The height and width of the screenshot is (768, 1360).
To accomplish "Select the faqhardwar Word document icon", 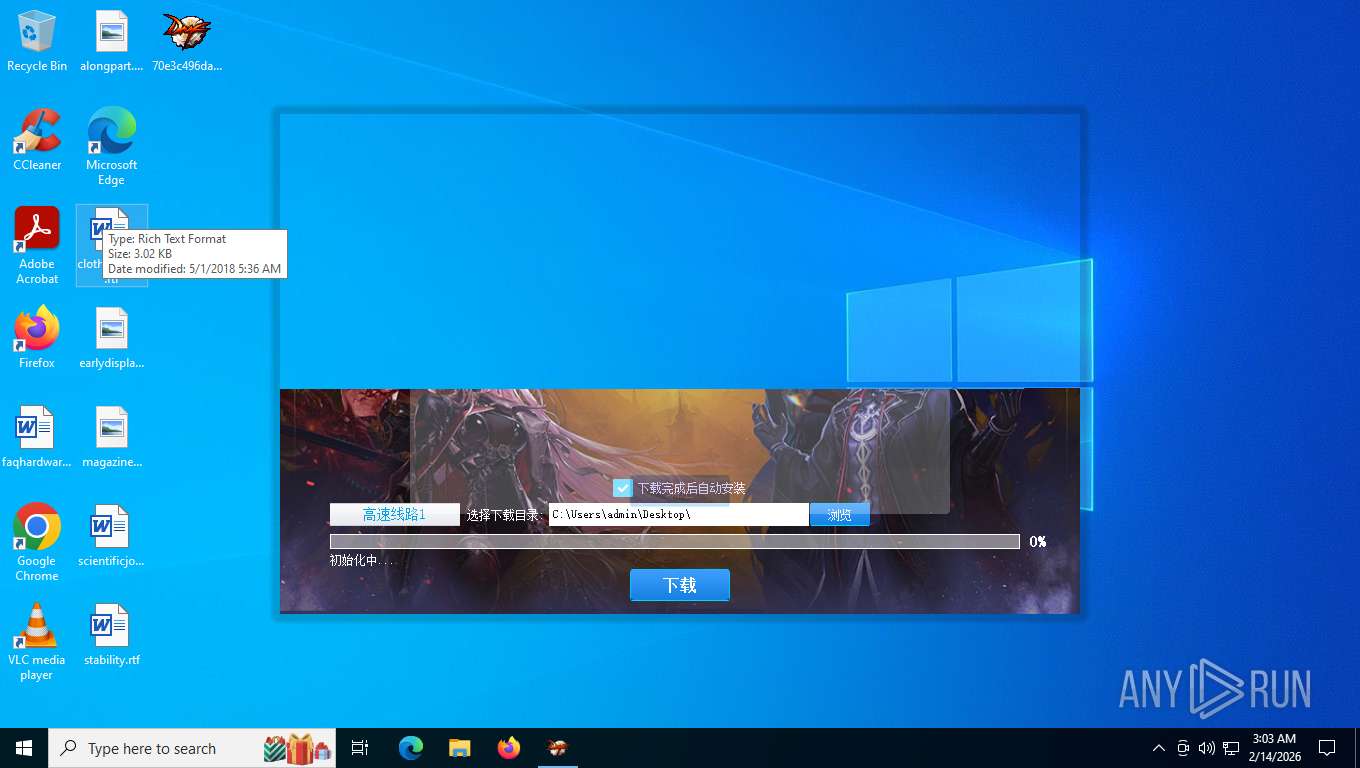I will coord(37,437).
